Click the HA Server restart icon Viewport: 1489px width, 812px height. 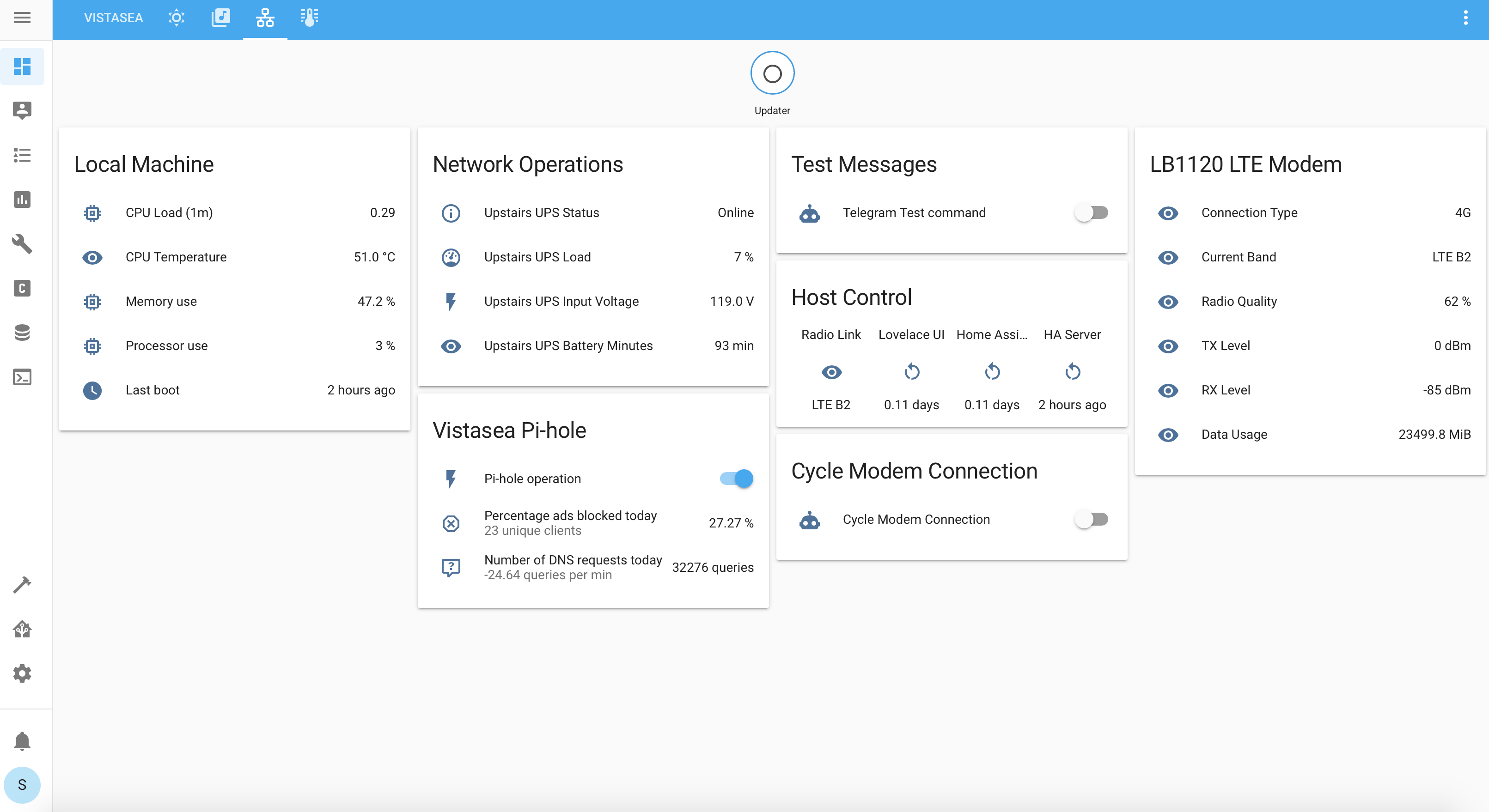[x=1072, y=371]
